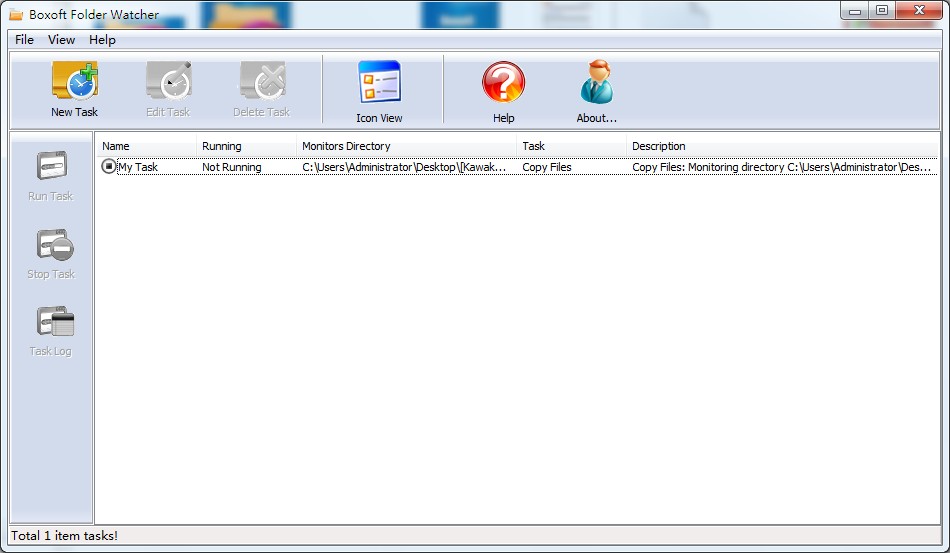Create a New Task from the toolbar
Screen dimensions: 950x553
(75, 89)
